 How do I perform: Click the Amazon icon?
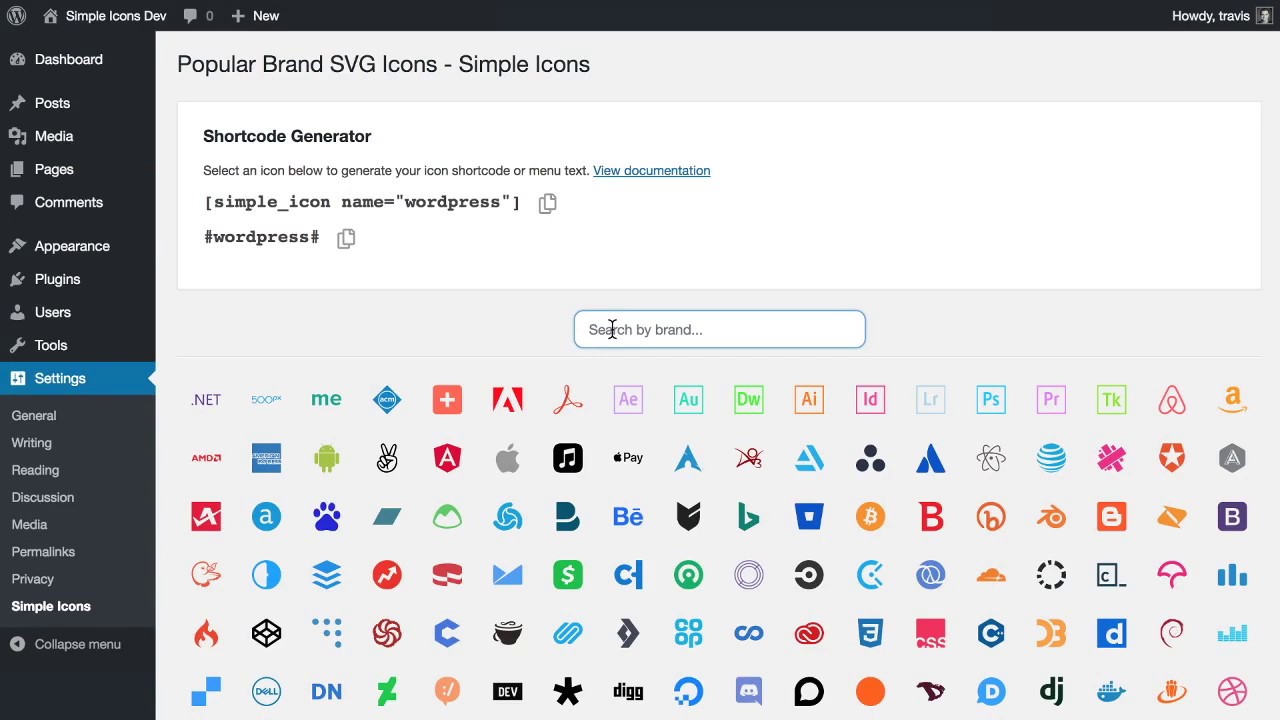(1232, 399)
